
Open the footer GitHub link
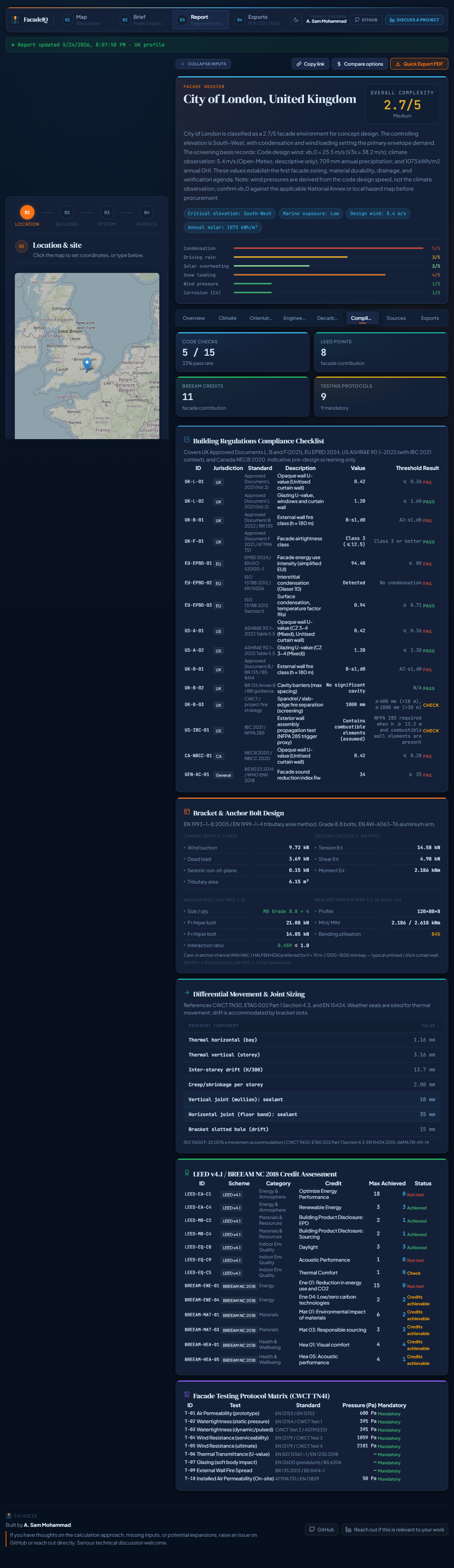pos(321,1530)
